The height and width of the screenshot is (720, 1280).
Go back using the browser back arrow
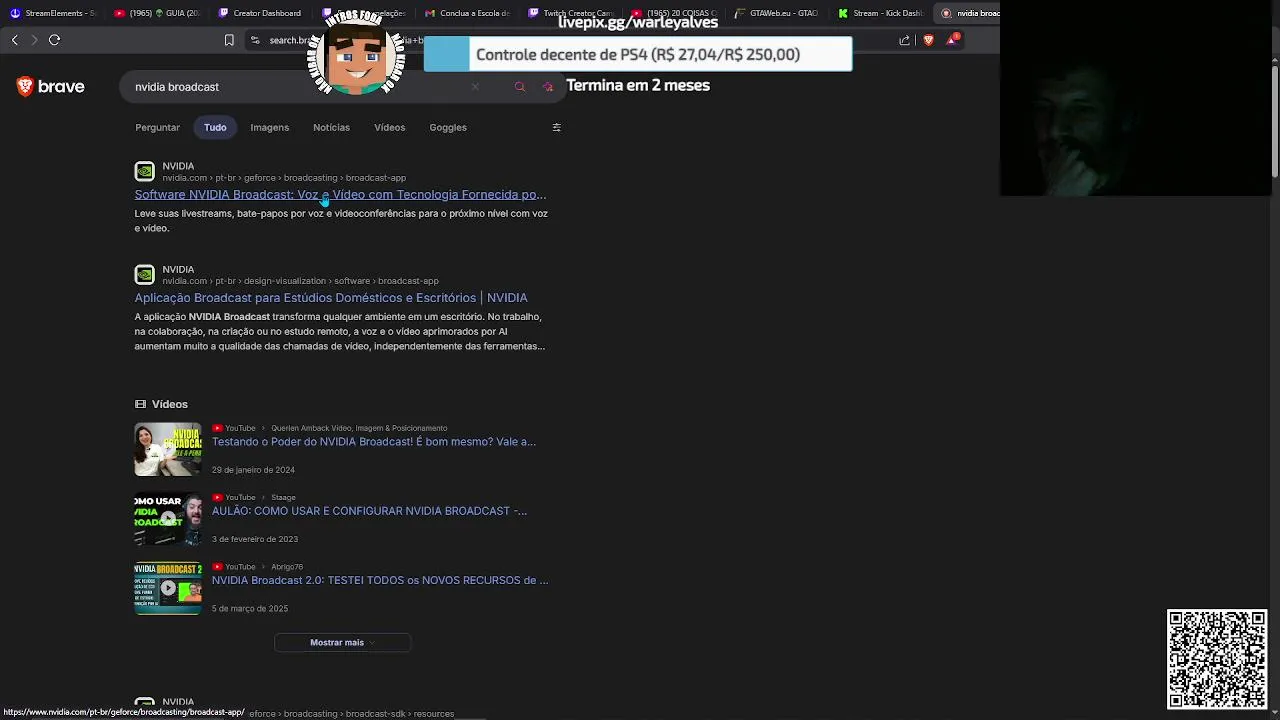tap(14, 40)
